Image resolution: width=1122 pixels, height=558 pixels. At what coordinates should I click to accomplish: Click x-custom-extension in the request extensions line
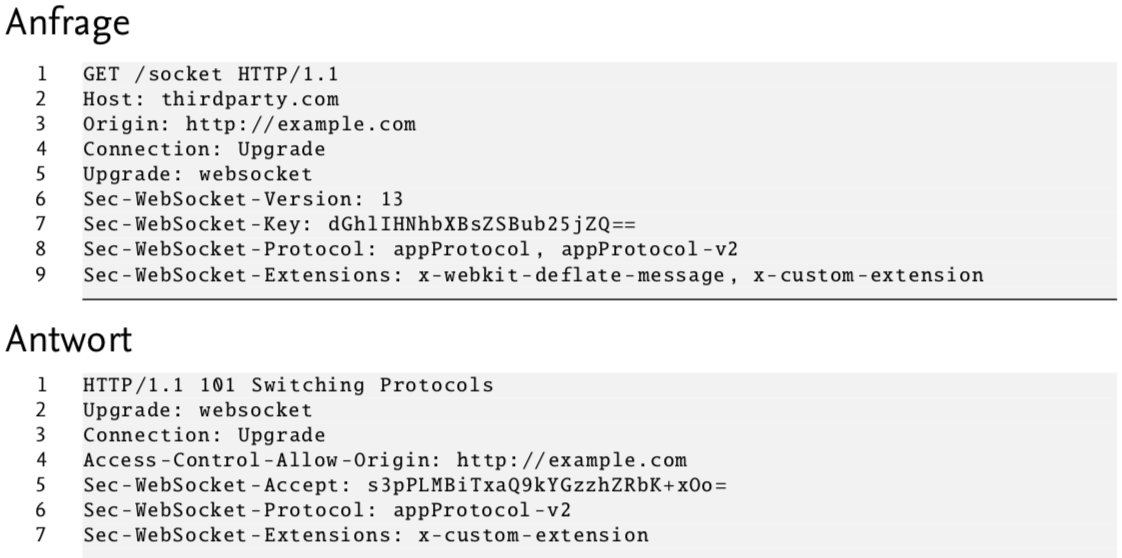point(869,275)
